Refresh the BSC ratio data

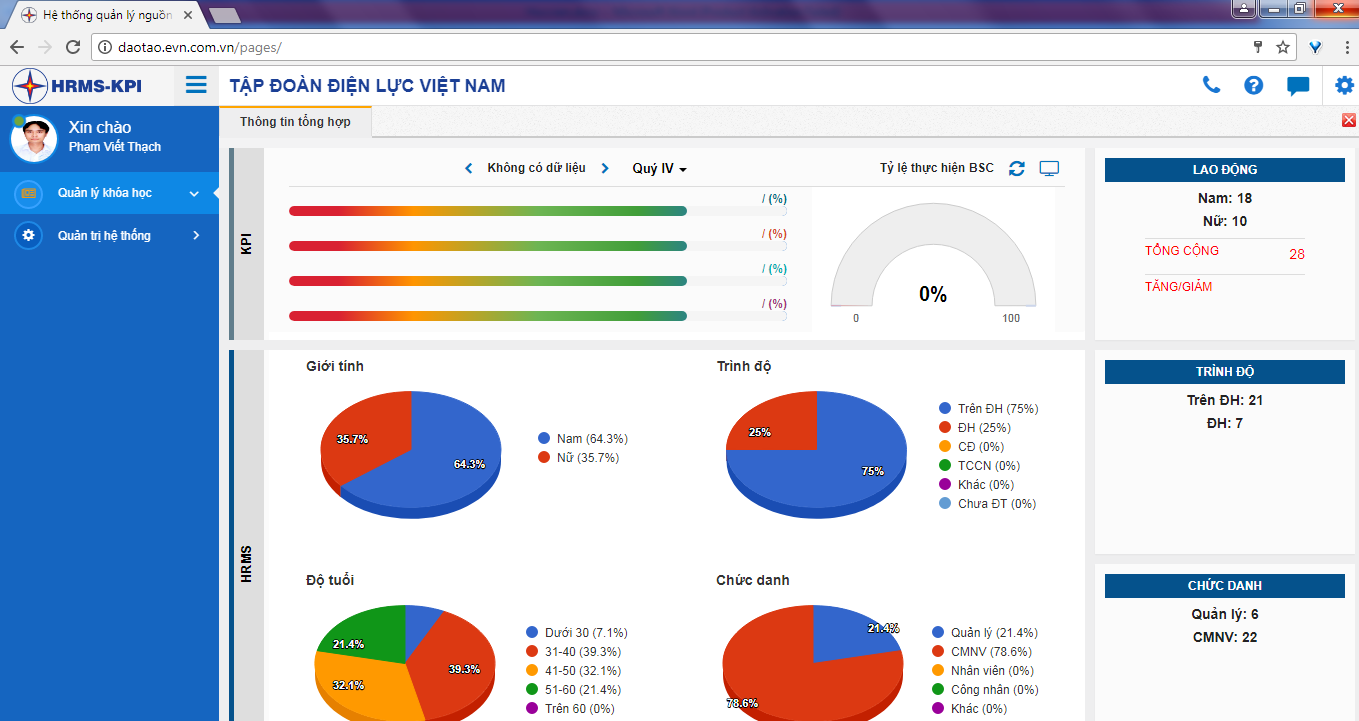(x=1017, y=168)
